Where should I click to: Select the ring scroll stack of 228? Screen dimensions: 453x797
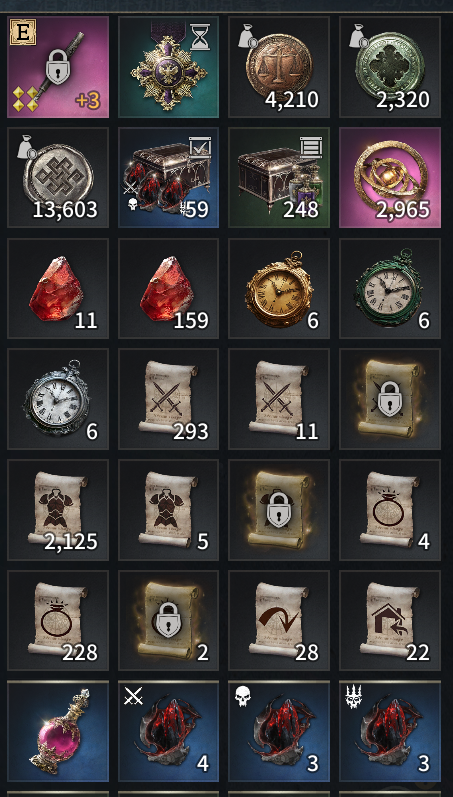coord(58,621)
